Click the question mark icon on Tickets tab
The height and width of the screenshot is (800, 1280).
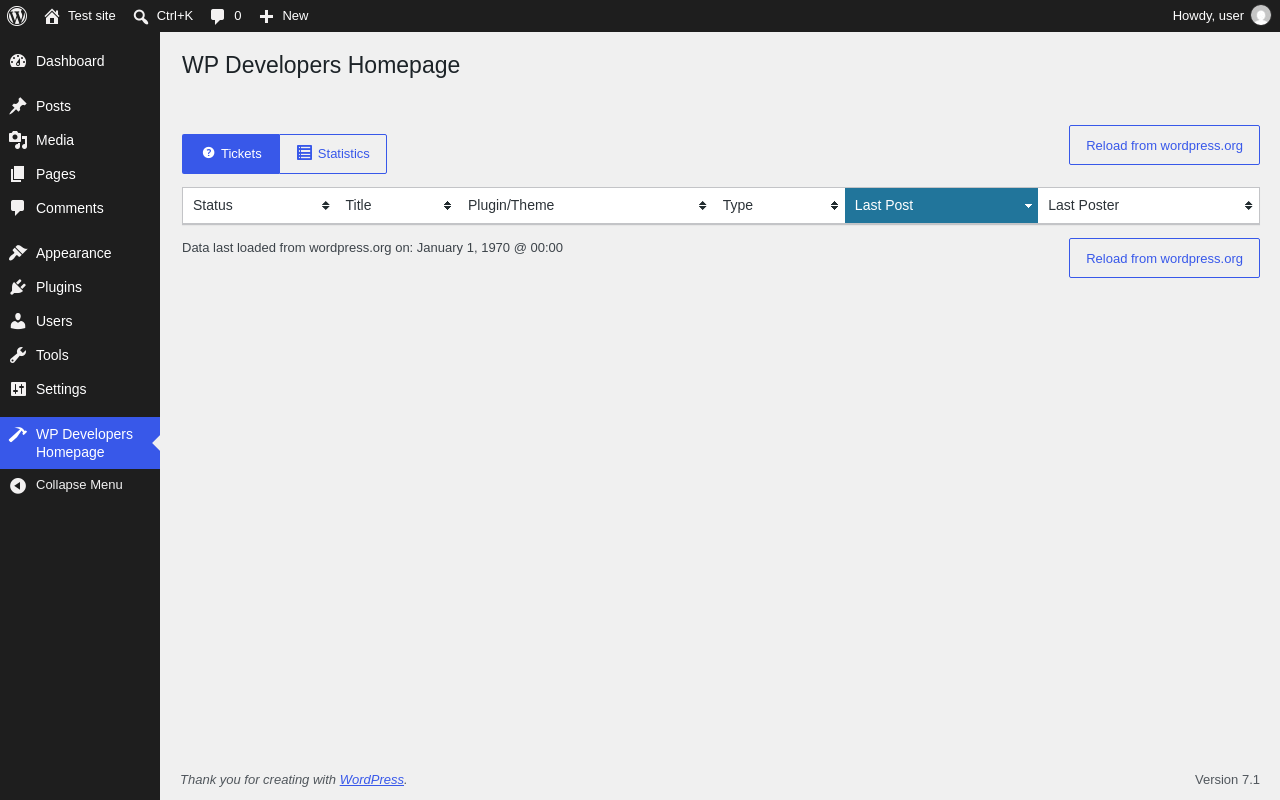coord(208,153)
